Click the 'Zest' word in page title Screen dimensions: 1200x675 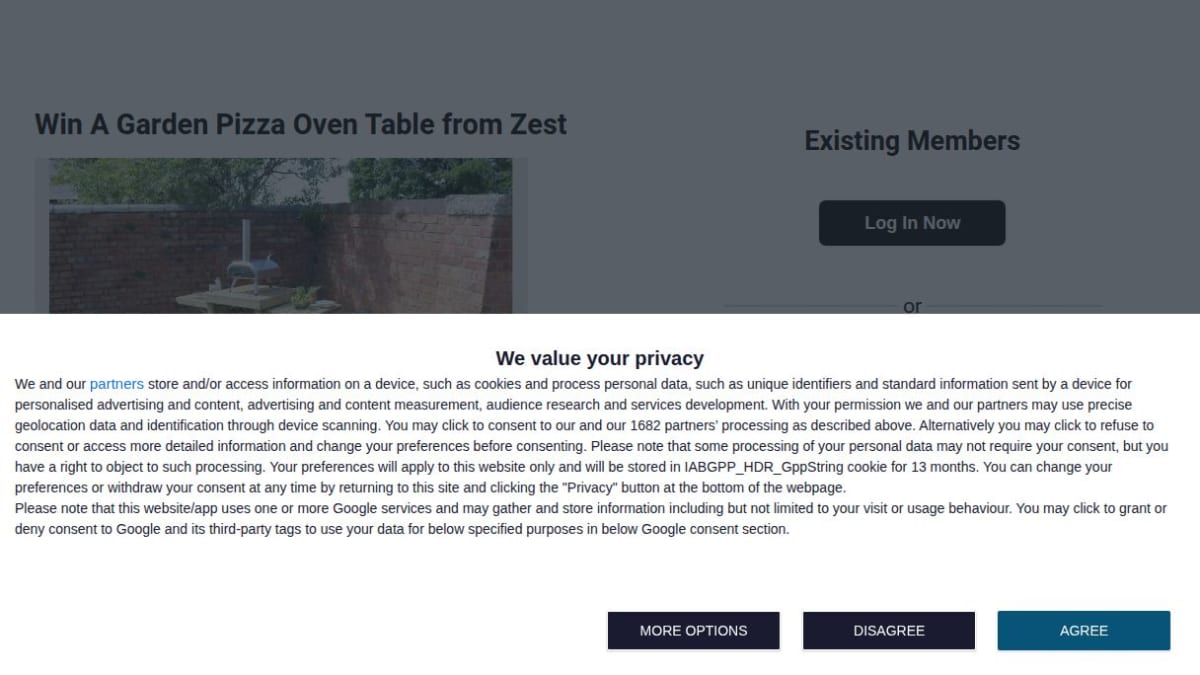point(539,124)
